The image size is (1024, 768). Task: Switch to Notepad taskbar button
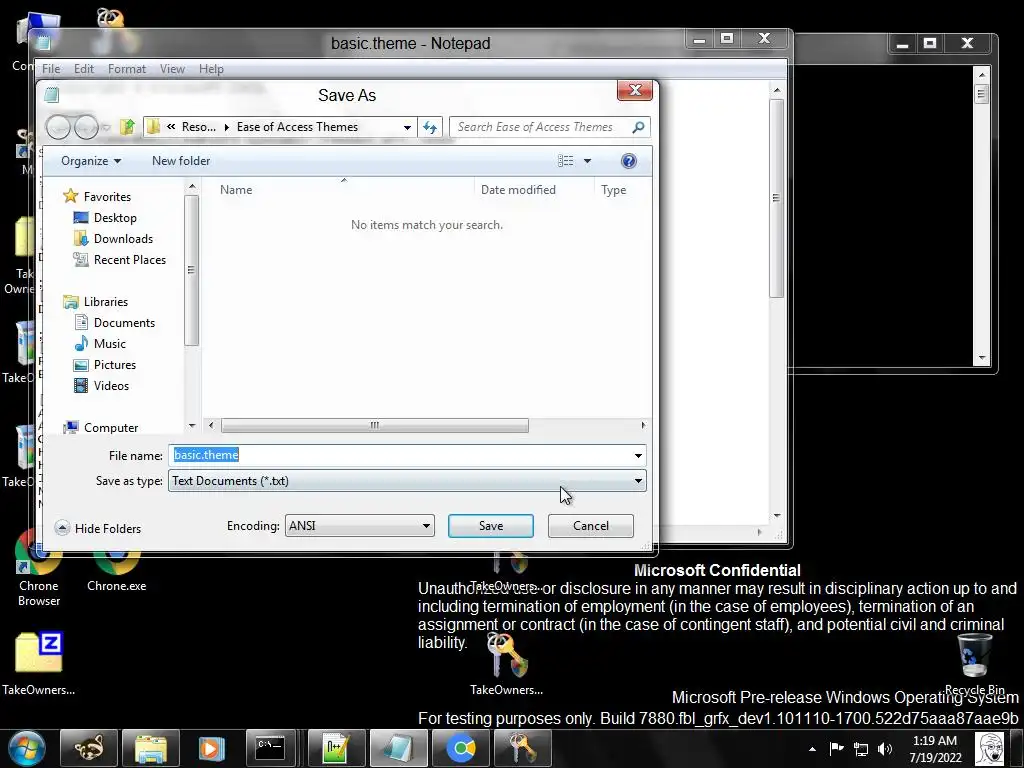398,748
